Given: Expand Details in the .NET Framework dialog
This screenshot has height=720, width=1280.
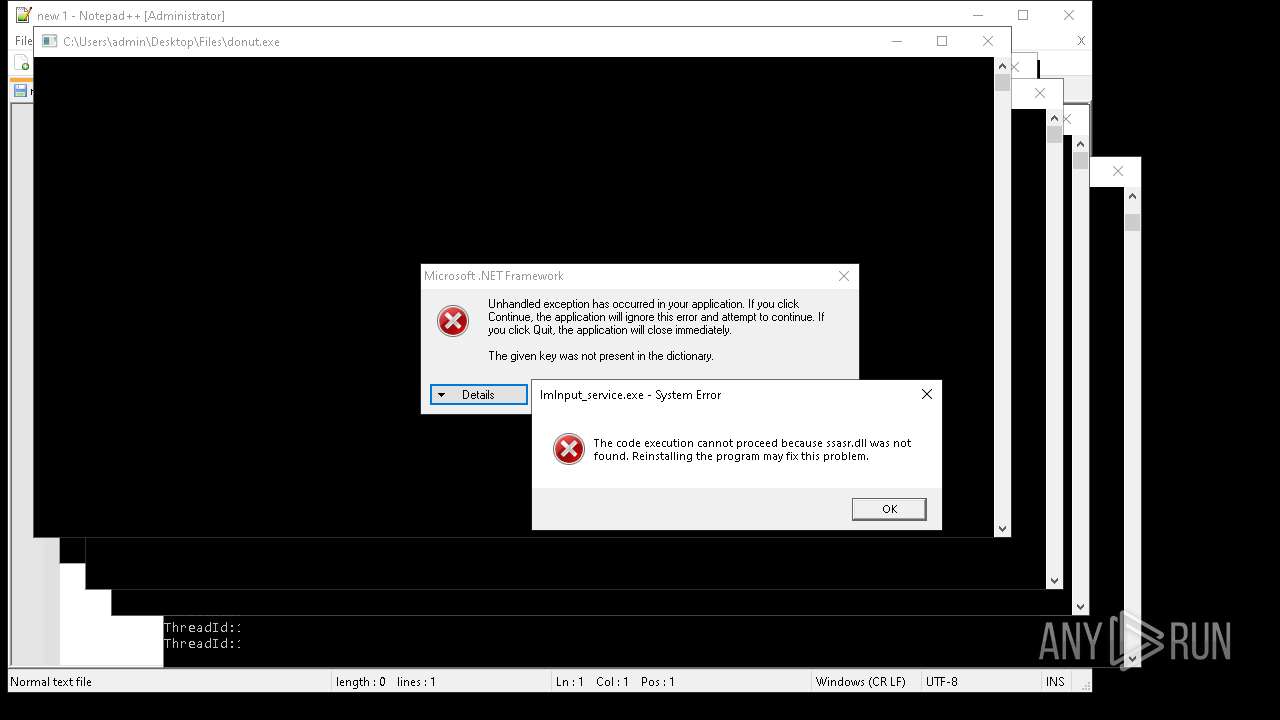Looking at the screenshot, I should [478, 395].
